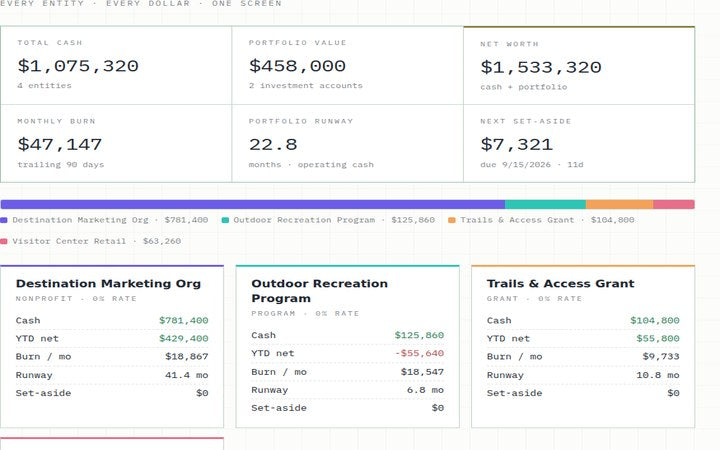Click 'months · operating cash' caption
This screenshot has height=450, width=720.
[x=311, y=164]
